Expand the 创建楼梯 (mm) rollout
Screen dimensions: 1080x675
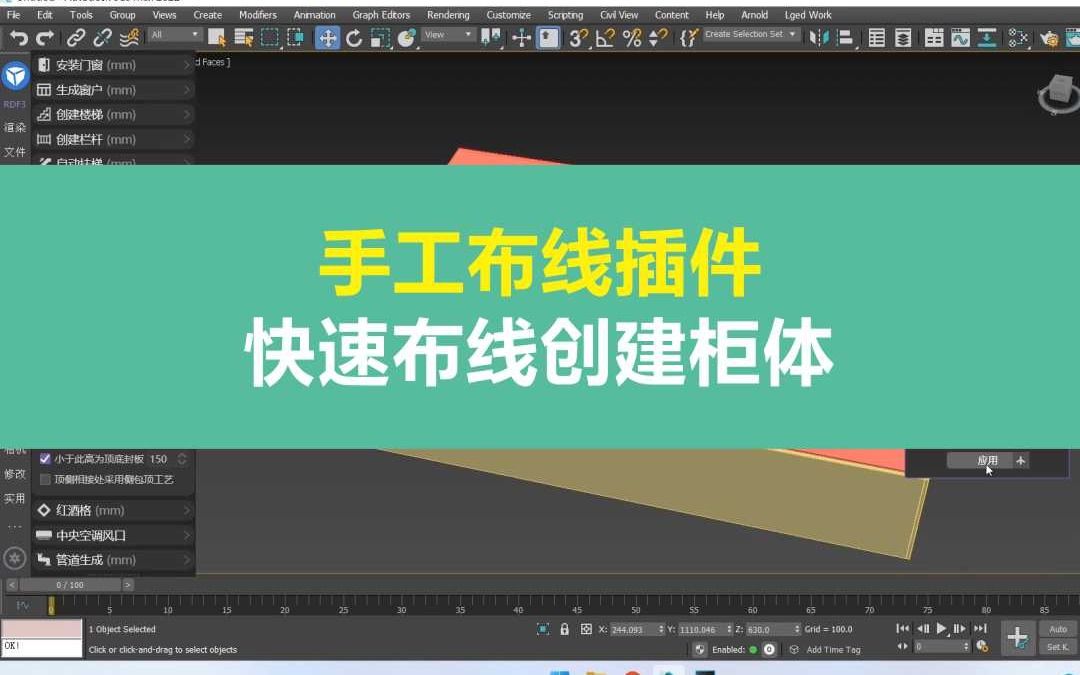(x=114, y=114)
